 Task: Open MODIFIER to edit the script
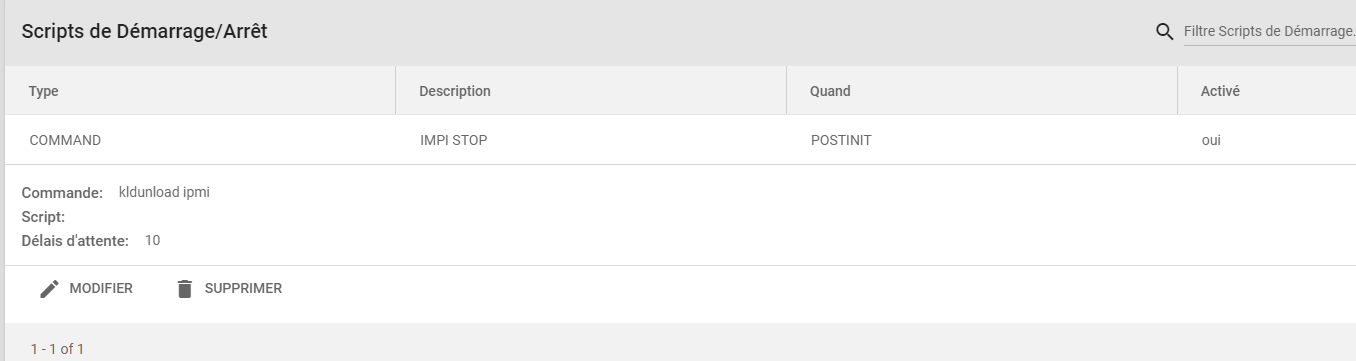tap(86, 289)
